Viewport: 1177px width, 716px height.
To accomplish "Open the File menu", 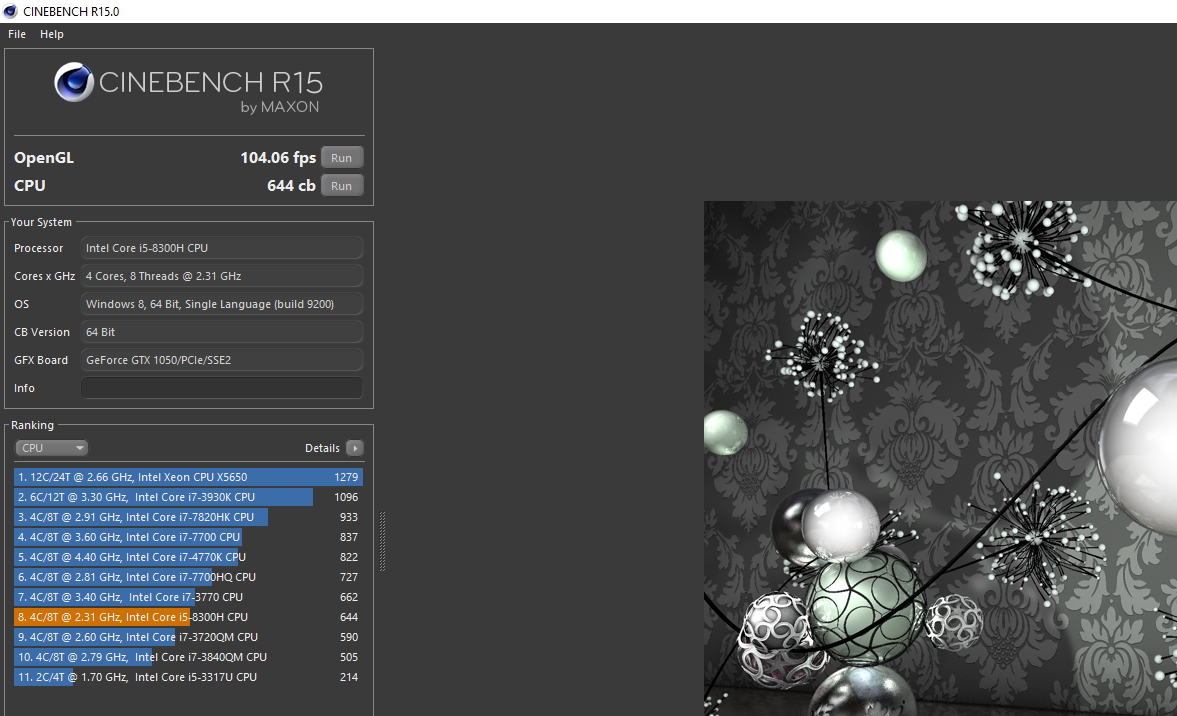I will click(17, 34).
